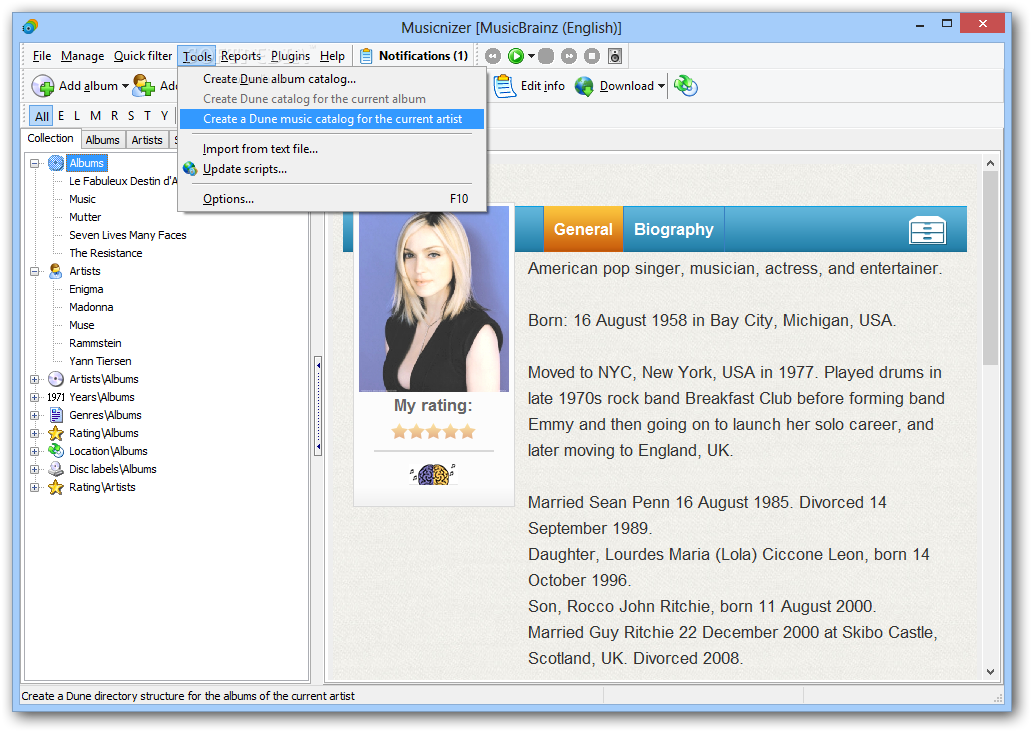The image size is (1032, 732).
Task: Choose Create Dune album catalog menu entry
Action: pyautogui.click(x=331, y=79)
